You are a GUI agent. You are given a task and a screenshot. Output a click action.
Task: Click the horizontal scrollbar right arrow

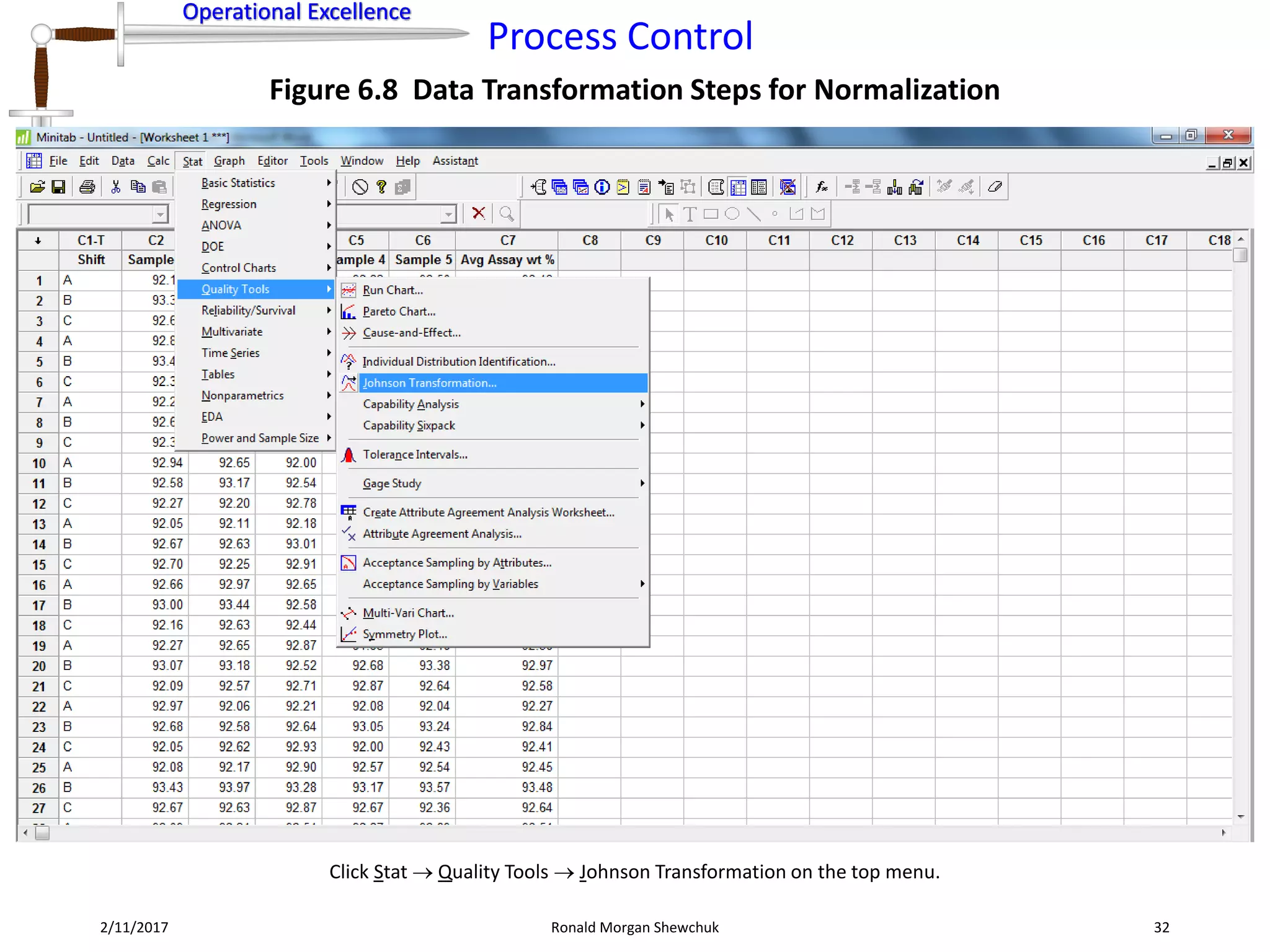(1223, 832)
